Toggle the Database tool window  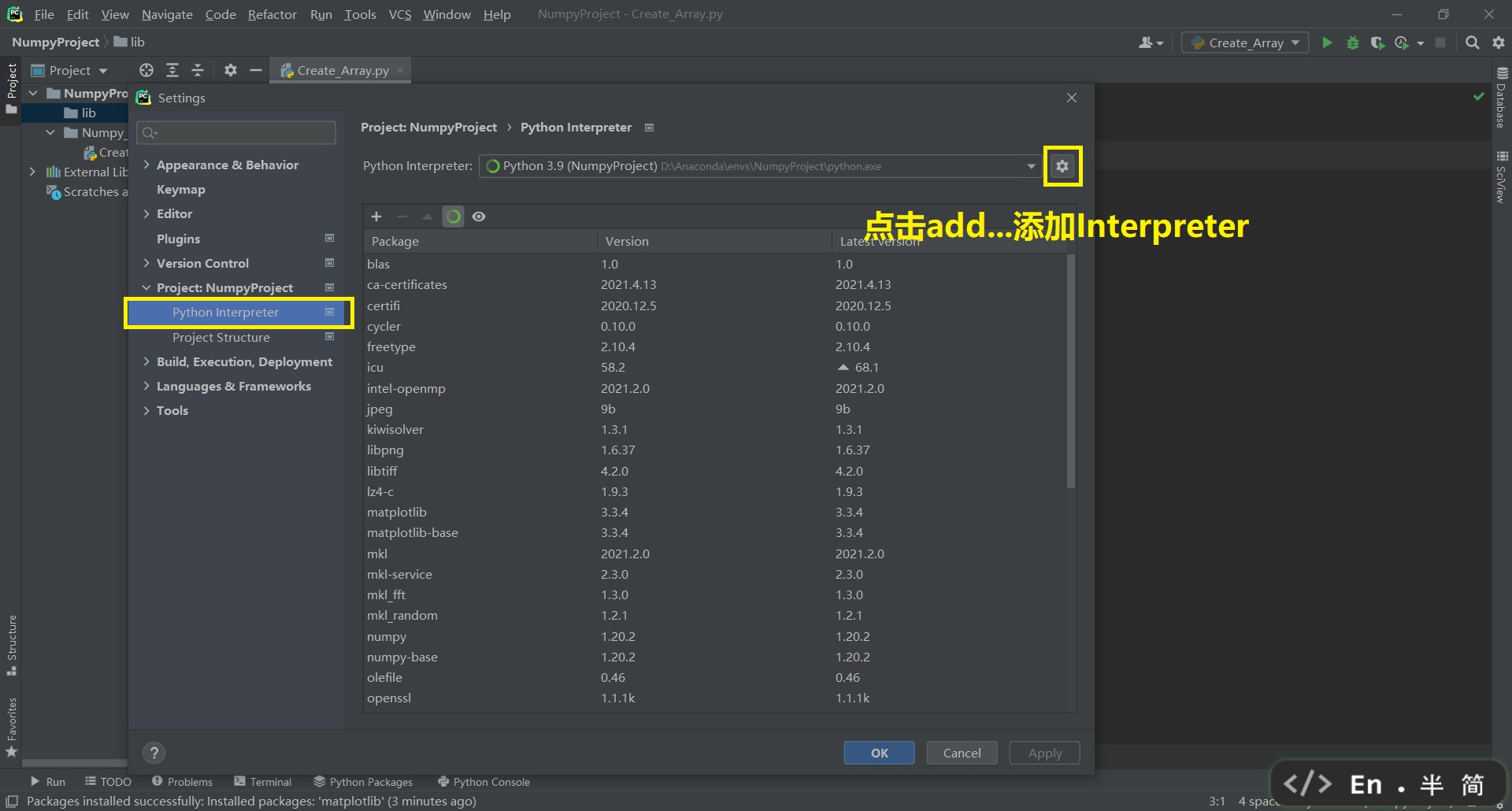pos(1501,102)
